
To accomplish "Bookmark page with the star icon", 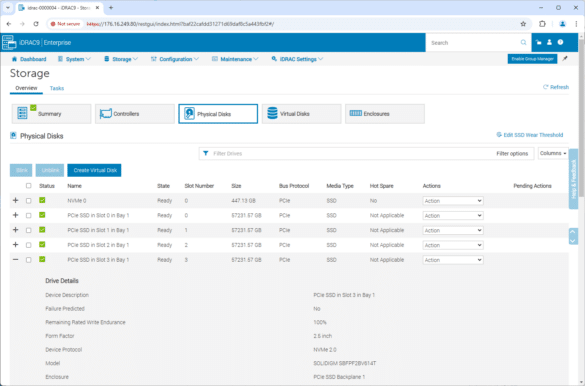I will coord(523,24).
